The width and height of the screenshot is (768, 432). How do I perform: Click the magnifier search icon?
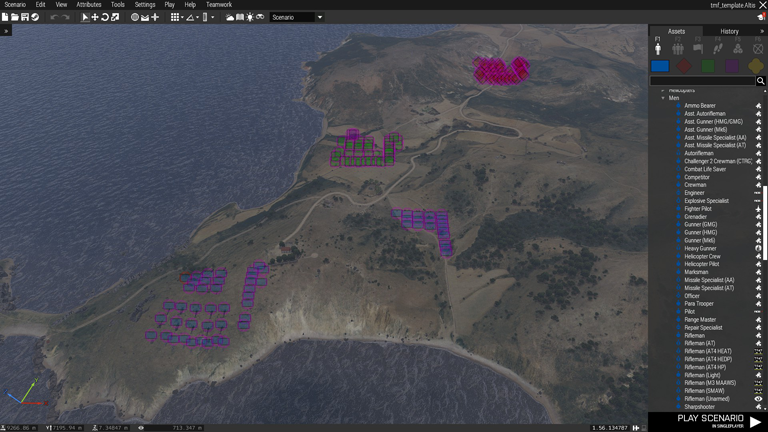761,81
